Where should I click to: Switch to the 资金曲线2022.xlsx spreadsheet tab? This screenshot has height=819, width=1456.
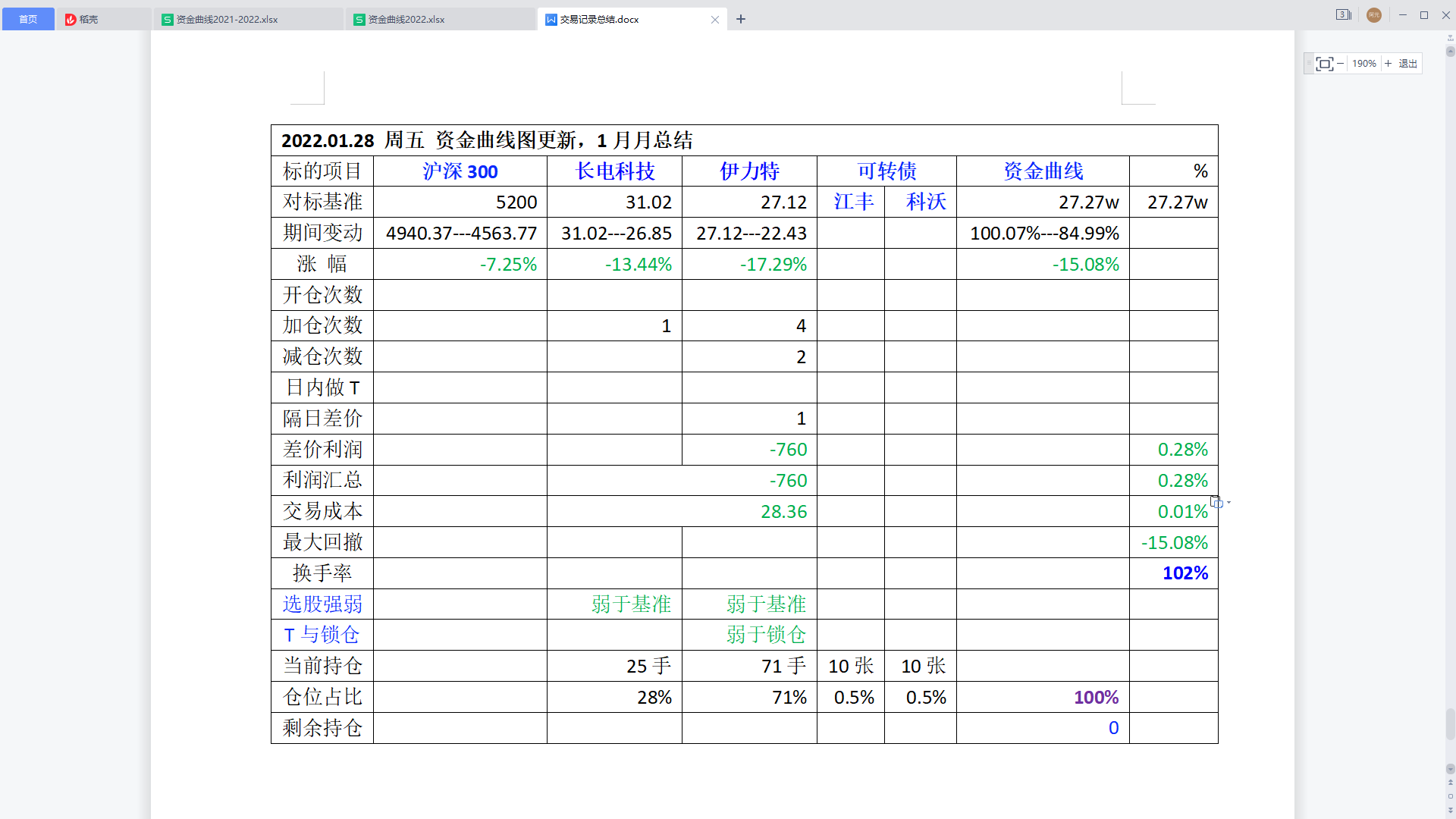pyautogui.click(x=406, y=19)
